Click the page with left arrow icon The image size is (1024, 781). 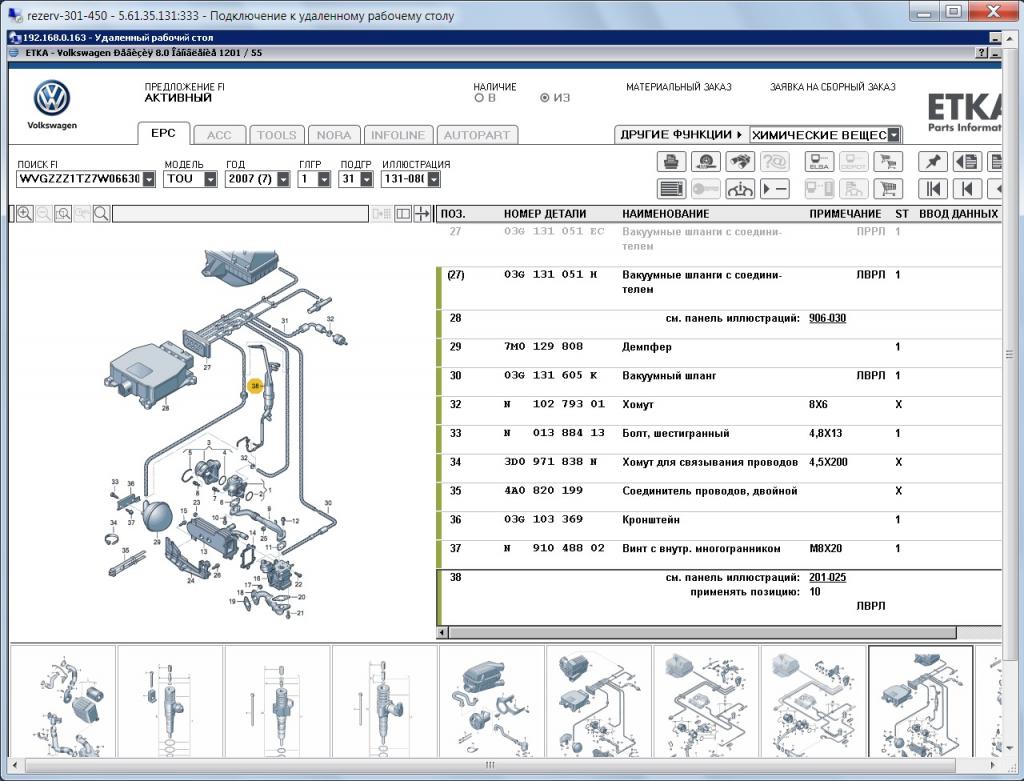[967, 161]
